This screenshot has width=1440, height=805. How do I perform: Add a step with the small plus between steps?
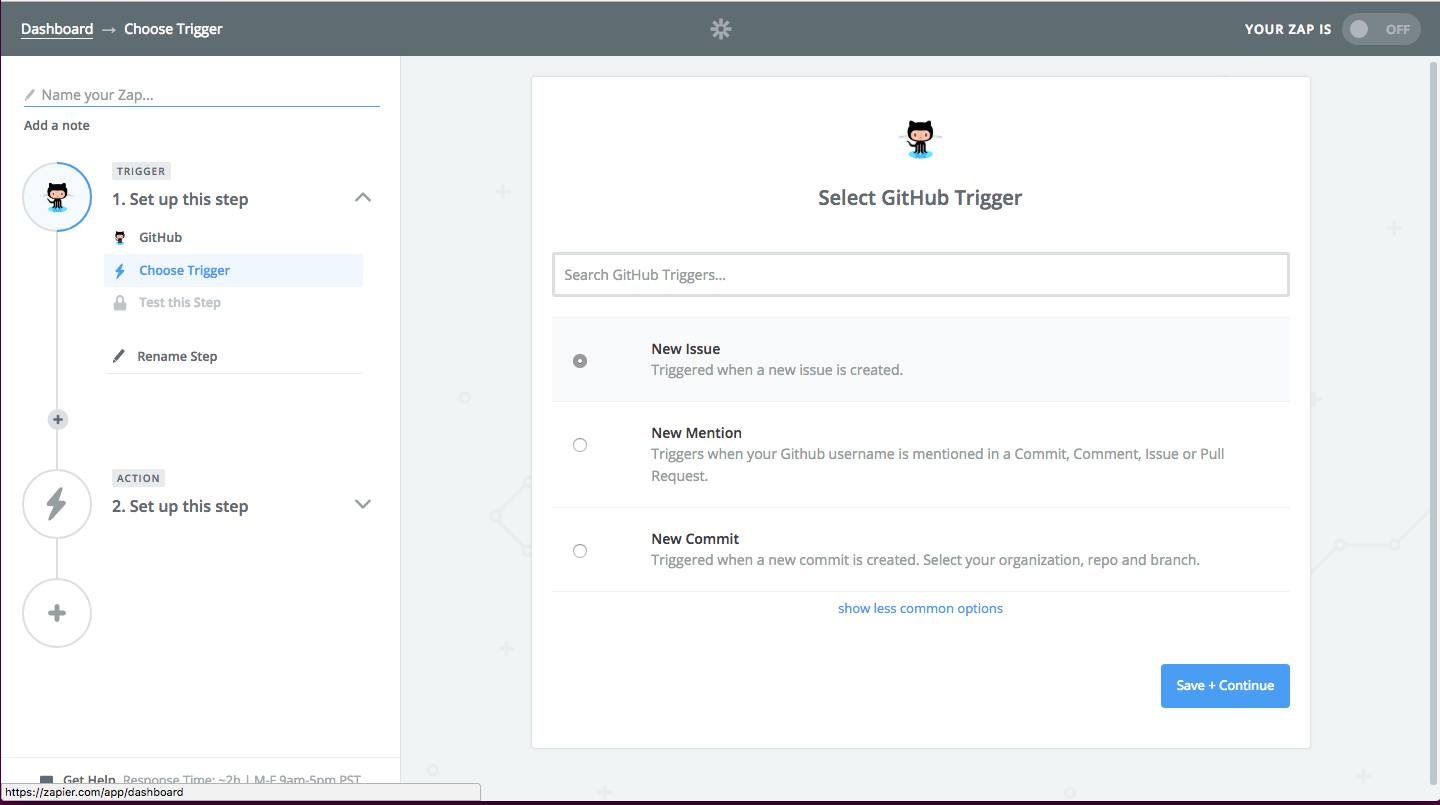coord(57,420)
